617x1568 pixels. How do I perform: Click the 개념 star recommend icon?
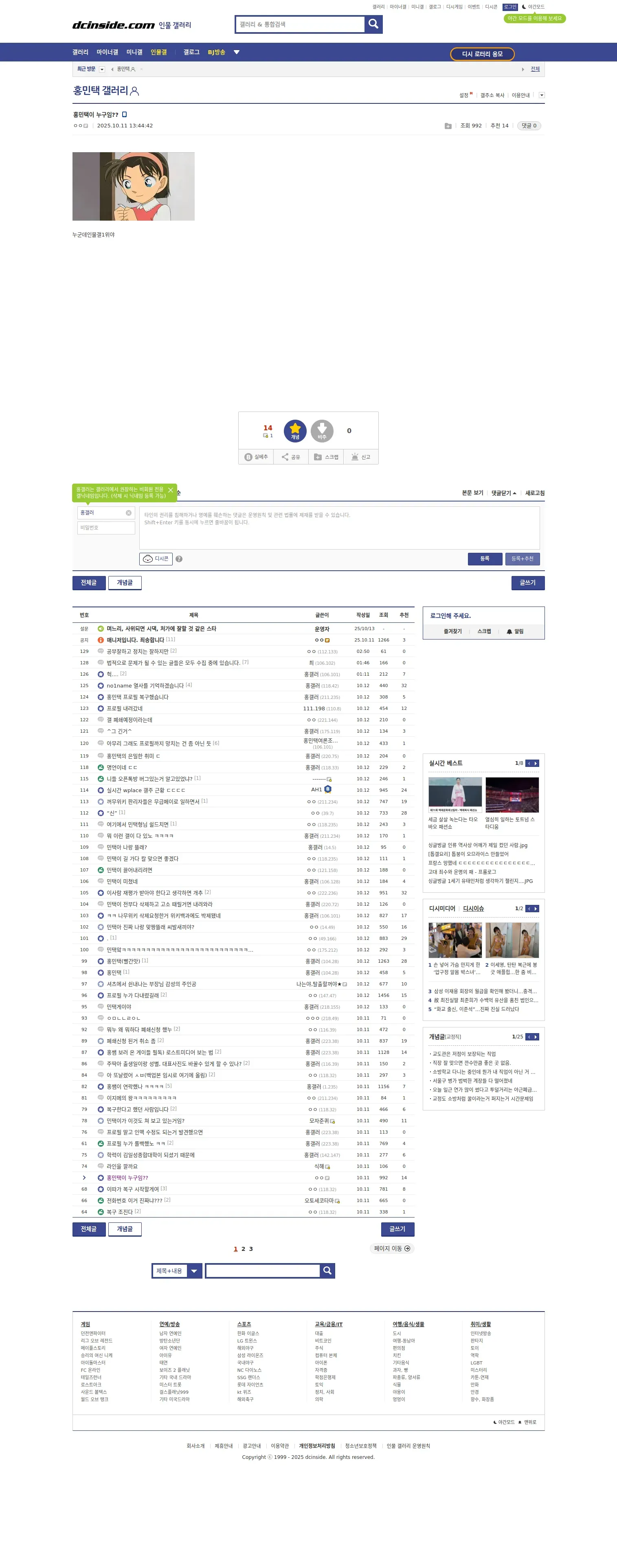click(x=295, y=431)
